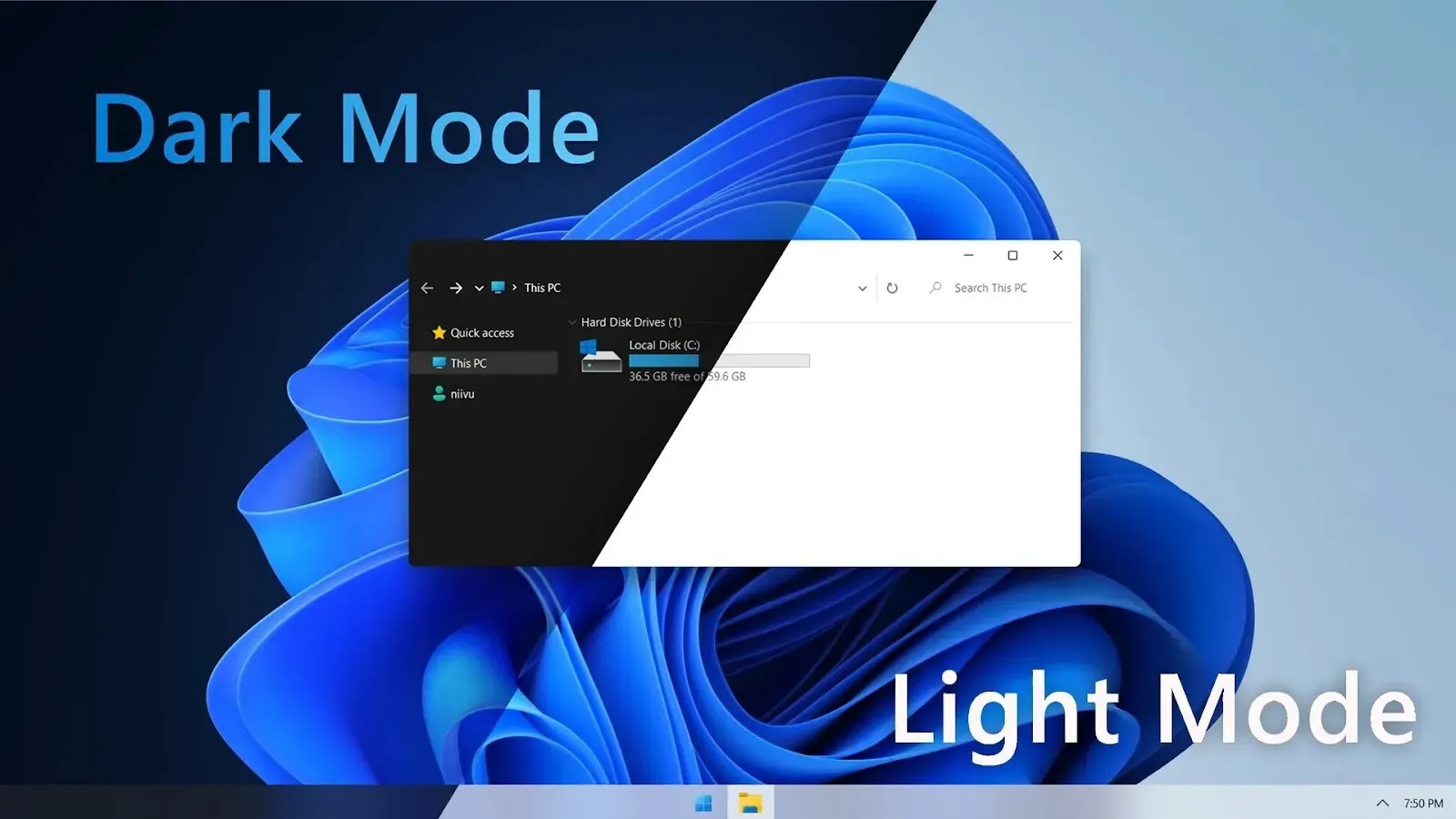Collapse the Hard Disk Drives section
Image resolution: width=1456 pixels, height=819 pixels.
pyautogui.click(x=571, y=322)
